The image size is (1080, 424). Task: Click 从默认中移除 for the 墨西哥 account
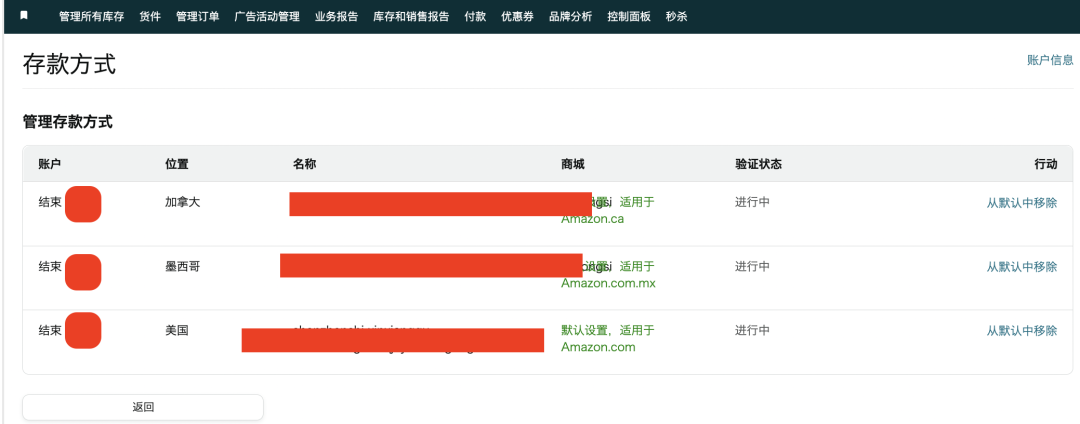[1021, 267]
